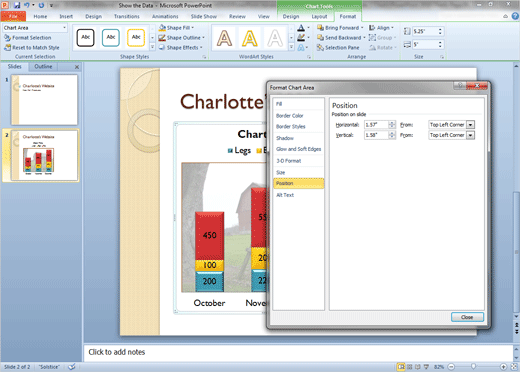Select Border Color category in dialog
The image size is (520, 372).
coord(298,116)
